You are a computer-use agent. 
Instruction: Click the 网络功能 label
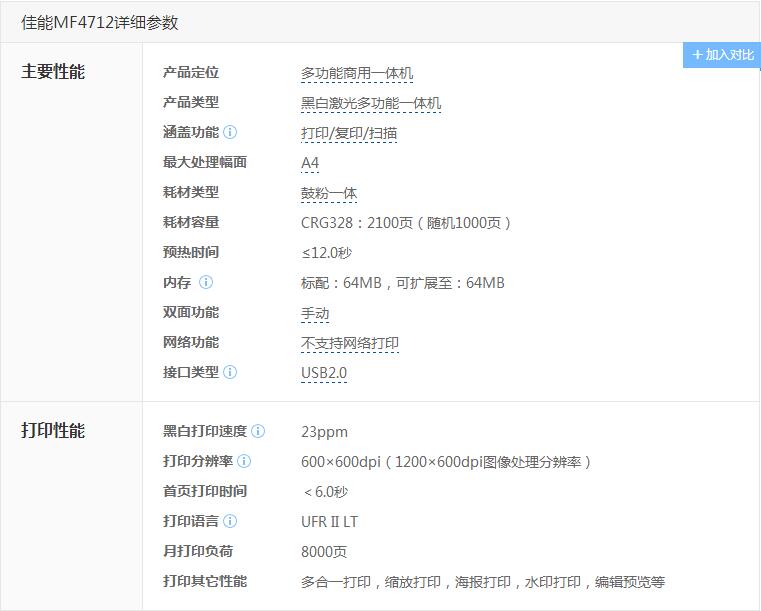click(x=191, y=342)
